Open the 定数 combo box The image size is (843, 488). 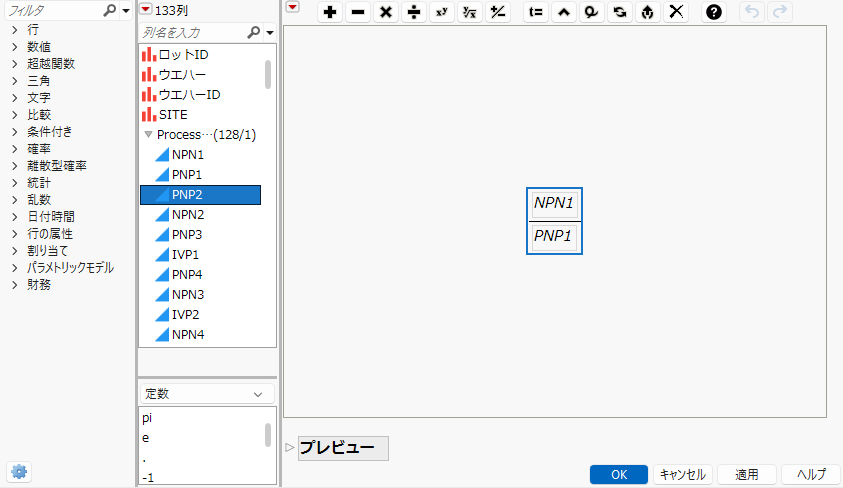[207, 394]
